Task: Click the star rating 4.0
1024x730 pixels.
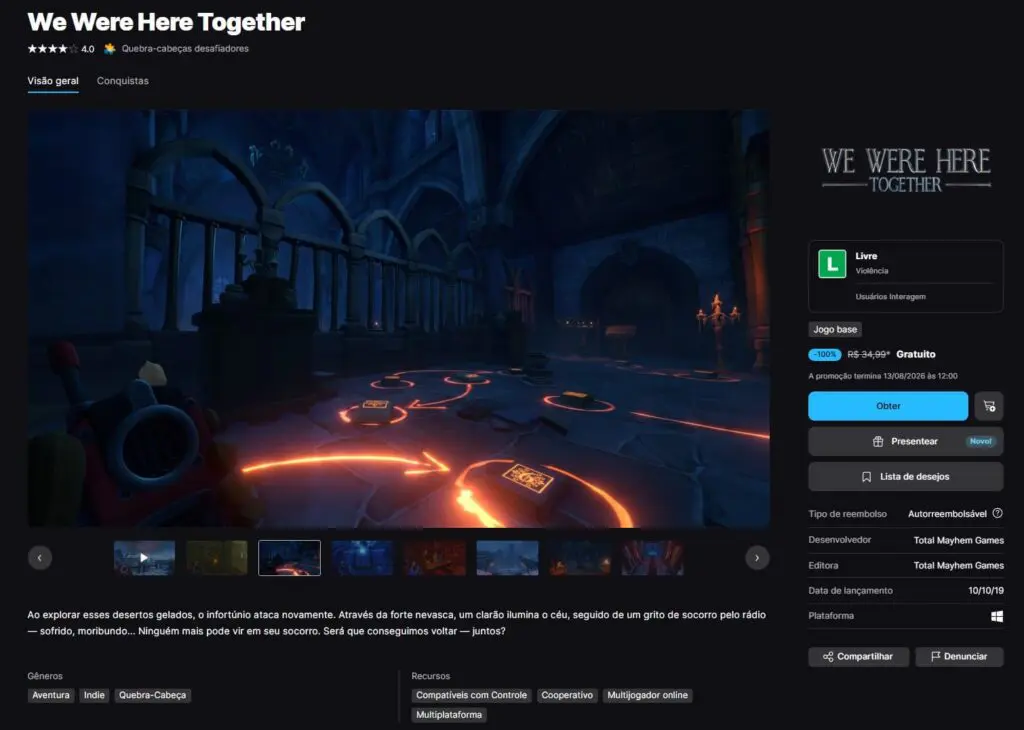Action: click(x=61, y=48)
